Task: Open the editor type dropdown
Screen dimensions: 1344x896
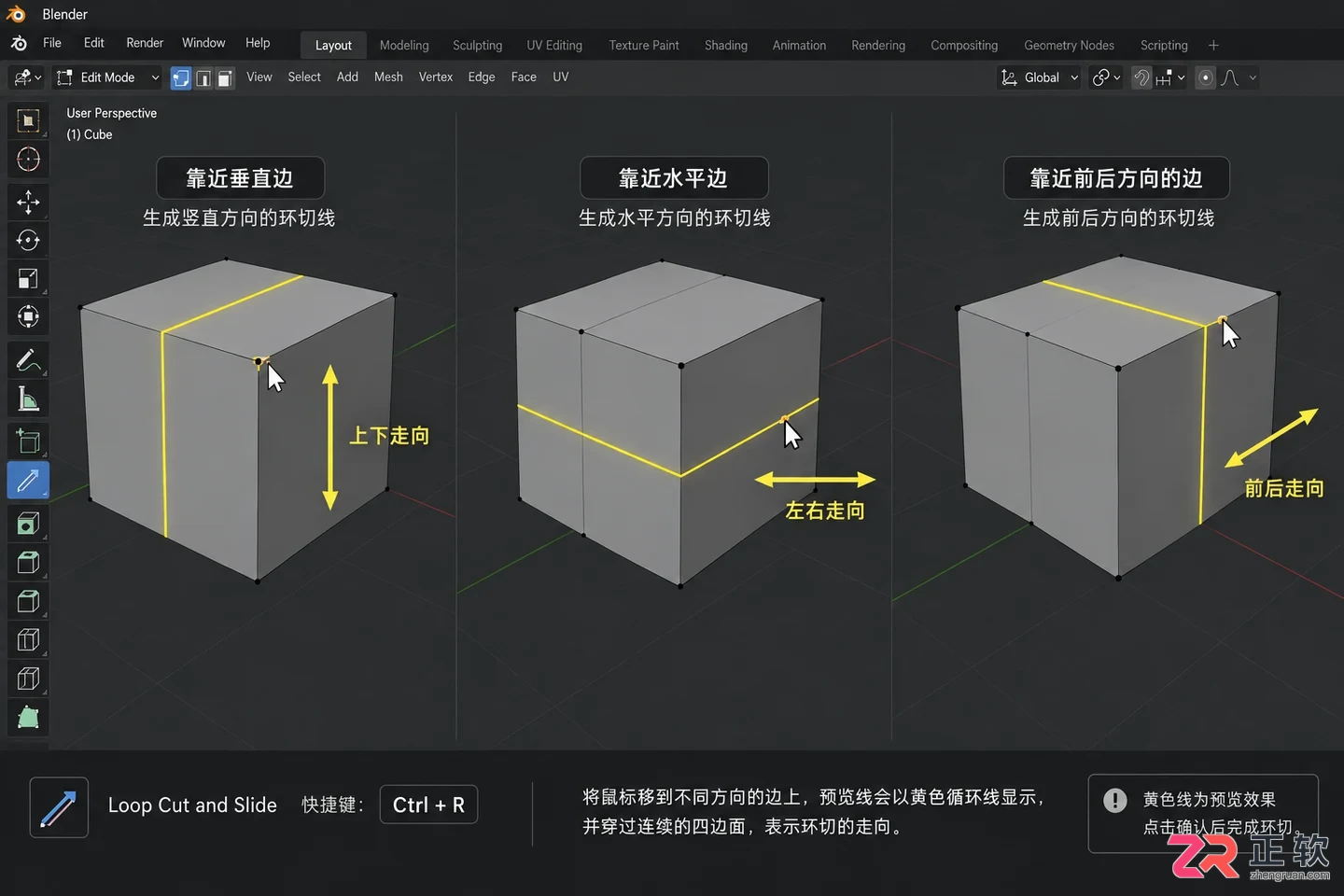Action: coord(27,77)
